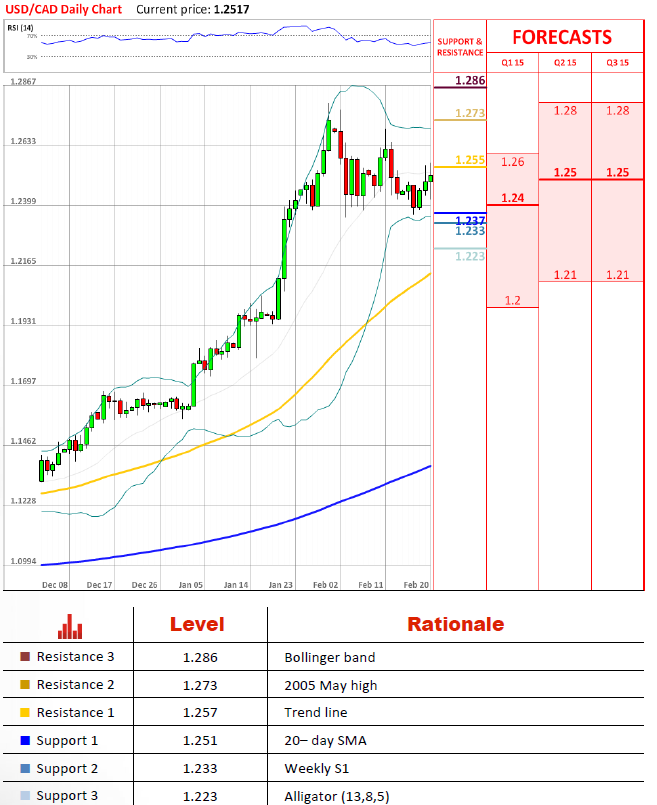Click the Resistance 2 color swatch
This screenshot has width=657, height=805.
[25, 684]
